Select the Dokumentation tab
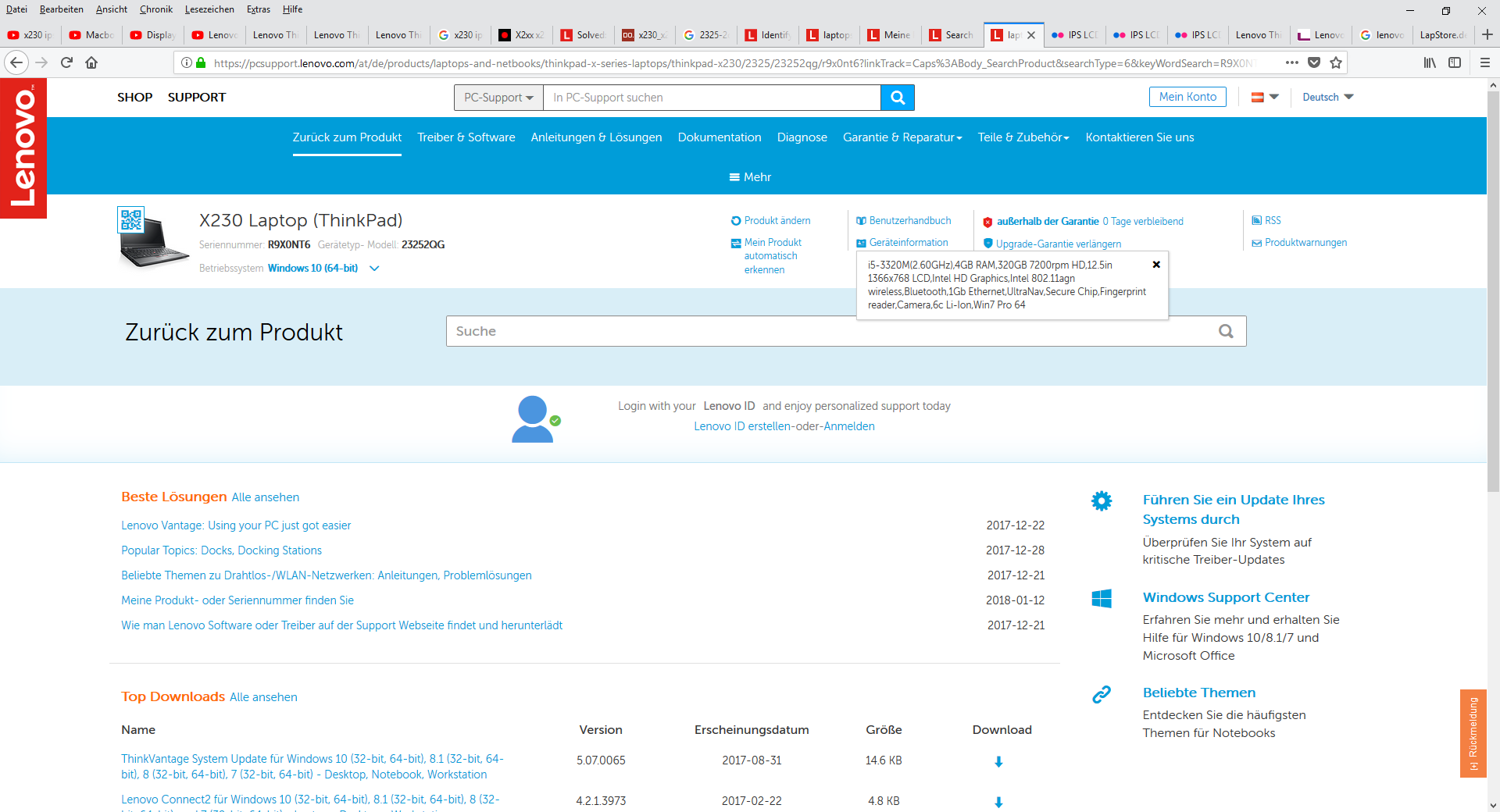 coord(720,137)
